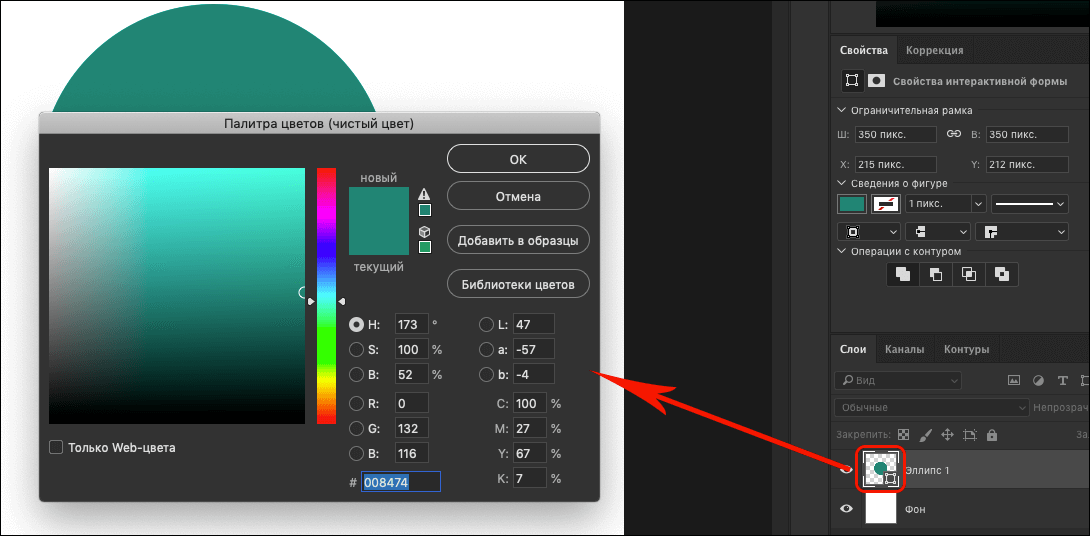The image size is (1090, 536).
Task: Switch to the Каналы tab
Action: pyautogui.click(x=904, y=349)
